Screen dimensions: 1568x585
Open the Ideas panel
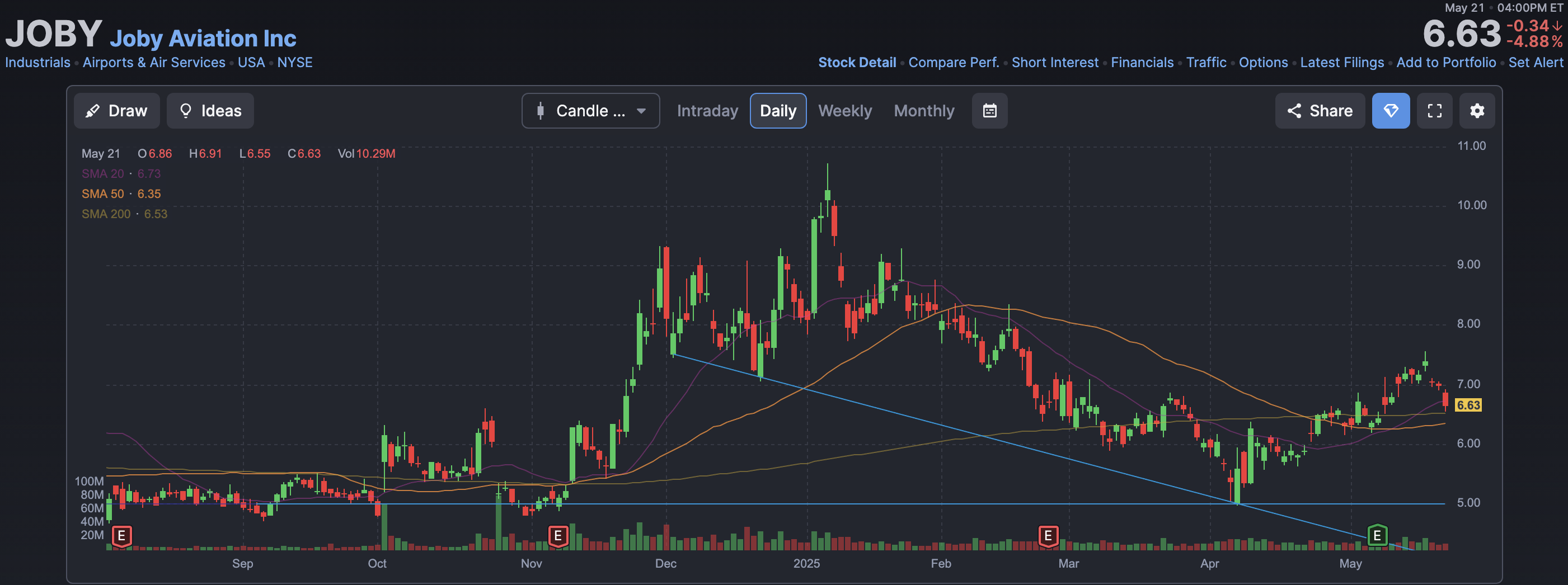click(210, 111)
